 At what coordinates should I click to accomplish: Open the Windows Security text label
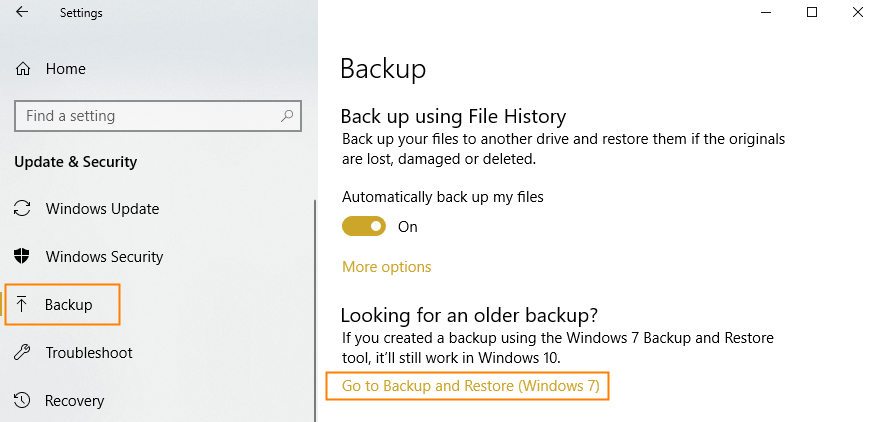(105, 256)
